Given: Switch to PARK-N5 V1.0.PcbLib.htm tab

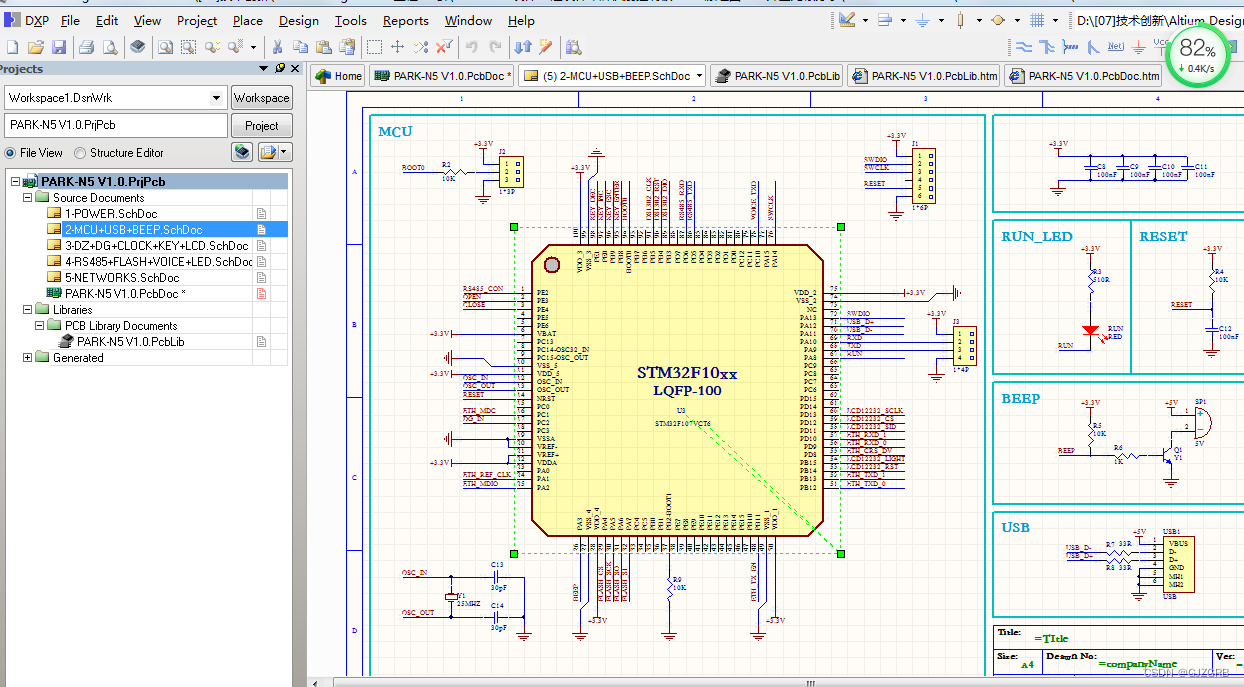Looking at the screenshot, I should (x=923, y=76).
